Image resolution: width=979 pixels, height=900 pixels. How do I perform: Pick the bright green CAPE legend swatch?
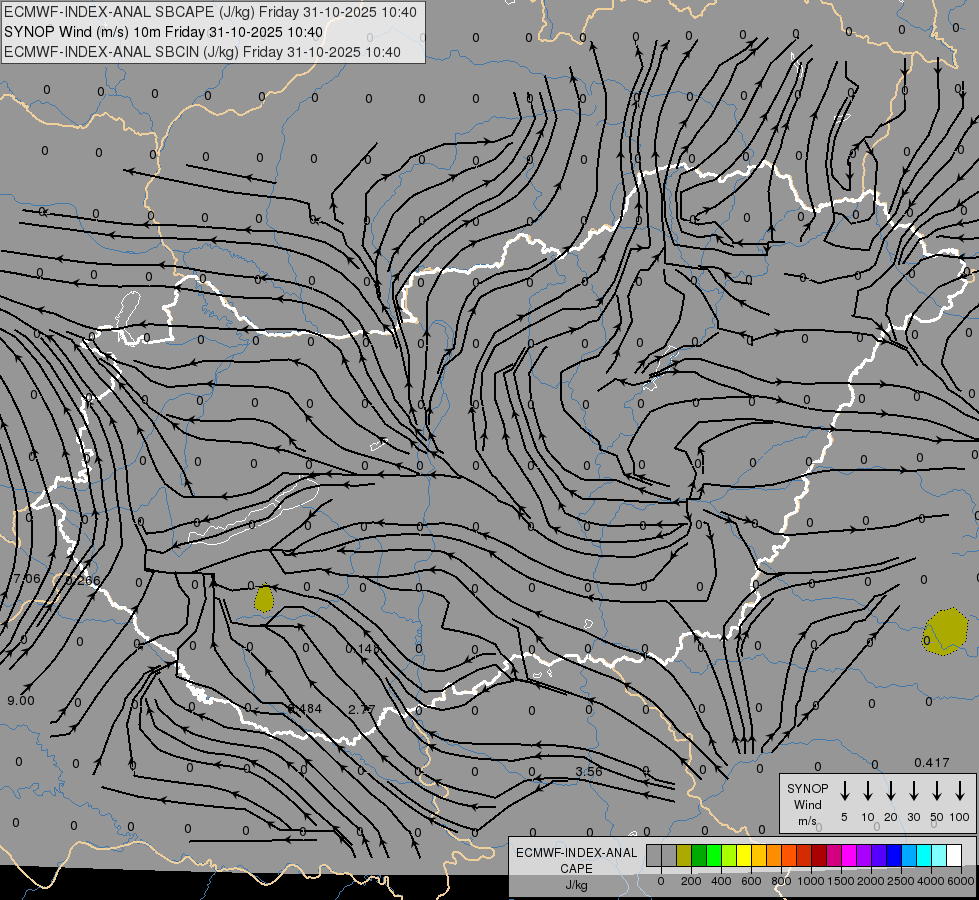[714, 856]
